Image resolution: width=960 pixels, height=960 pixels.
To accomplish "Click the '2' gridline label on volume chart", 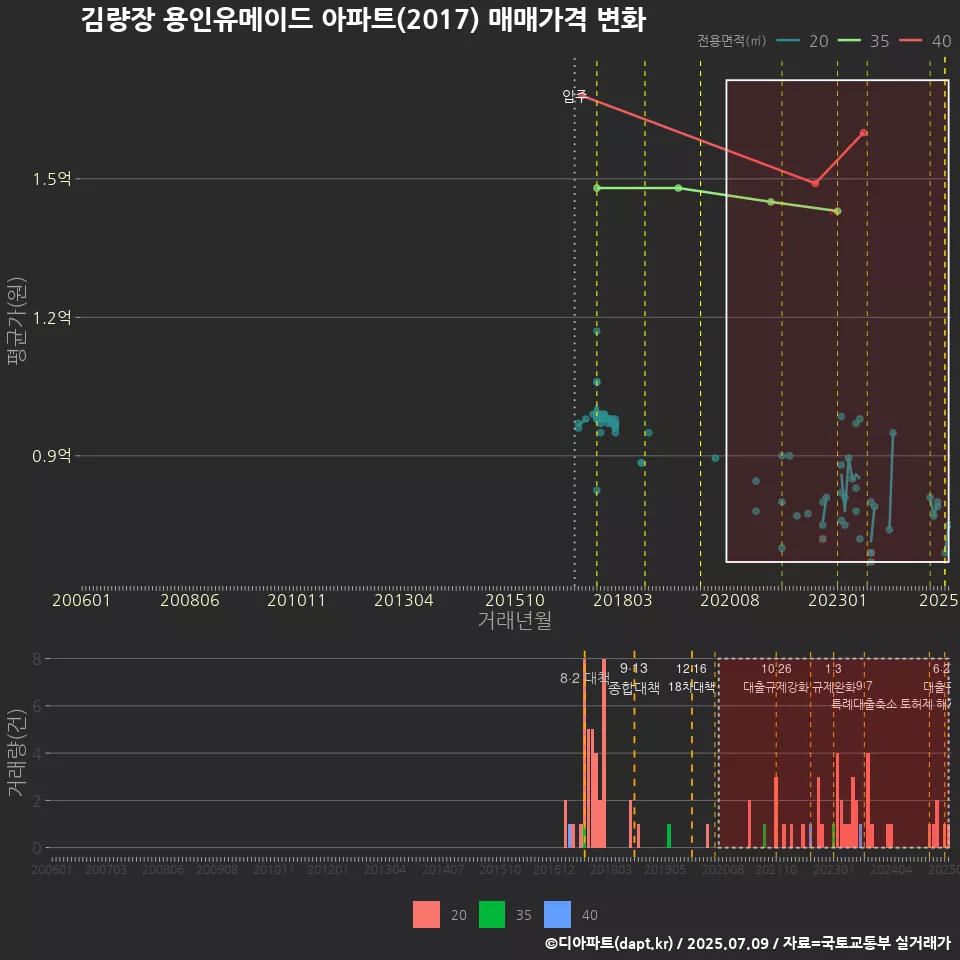I will coord(37,800).
